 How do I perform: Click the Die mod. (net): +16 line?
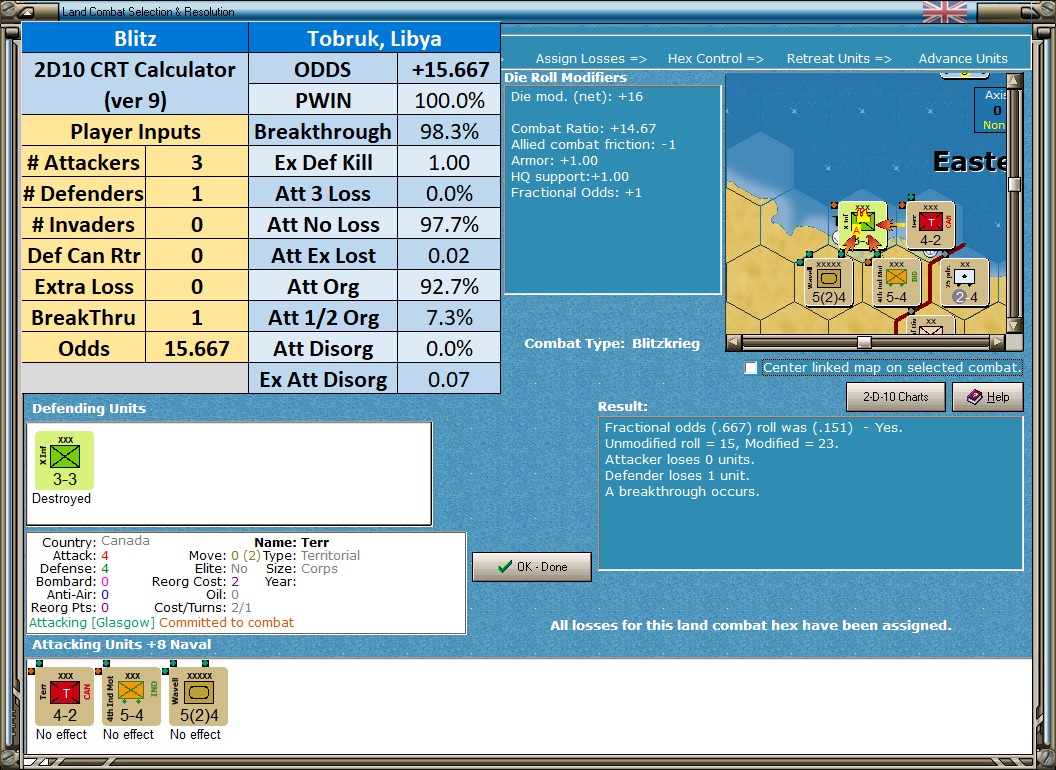pos(576,96)
